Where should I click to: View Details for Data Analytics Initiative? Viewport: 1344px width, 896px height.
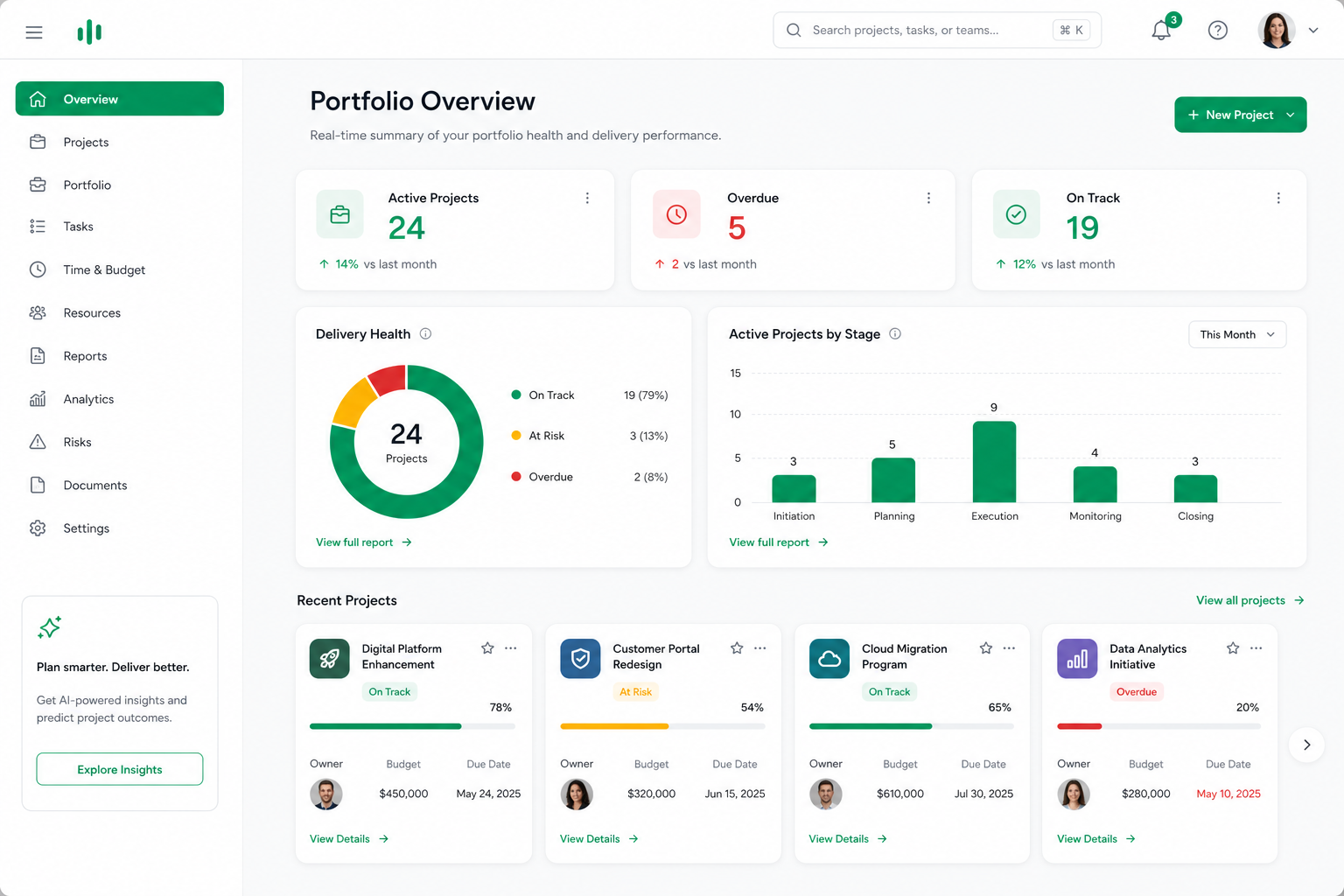pos(1096,839)
